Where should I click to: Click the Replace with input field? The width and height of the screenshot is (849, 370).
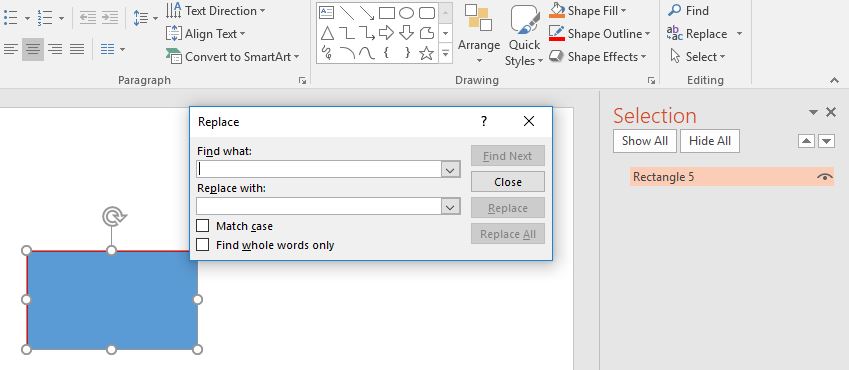(319, 206)
